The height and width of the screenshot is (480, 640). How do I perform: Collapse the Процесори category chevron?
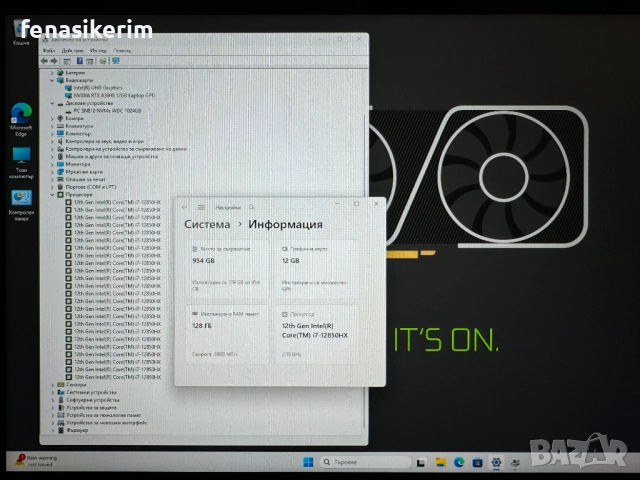[x=52, y=195]
